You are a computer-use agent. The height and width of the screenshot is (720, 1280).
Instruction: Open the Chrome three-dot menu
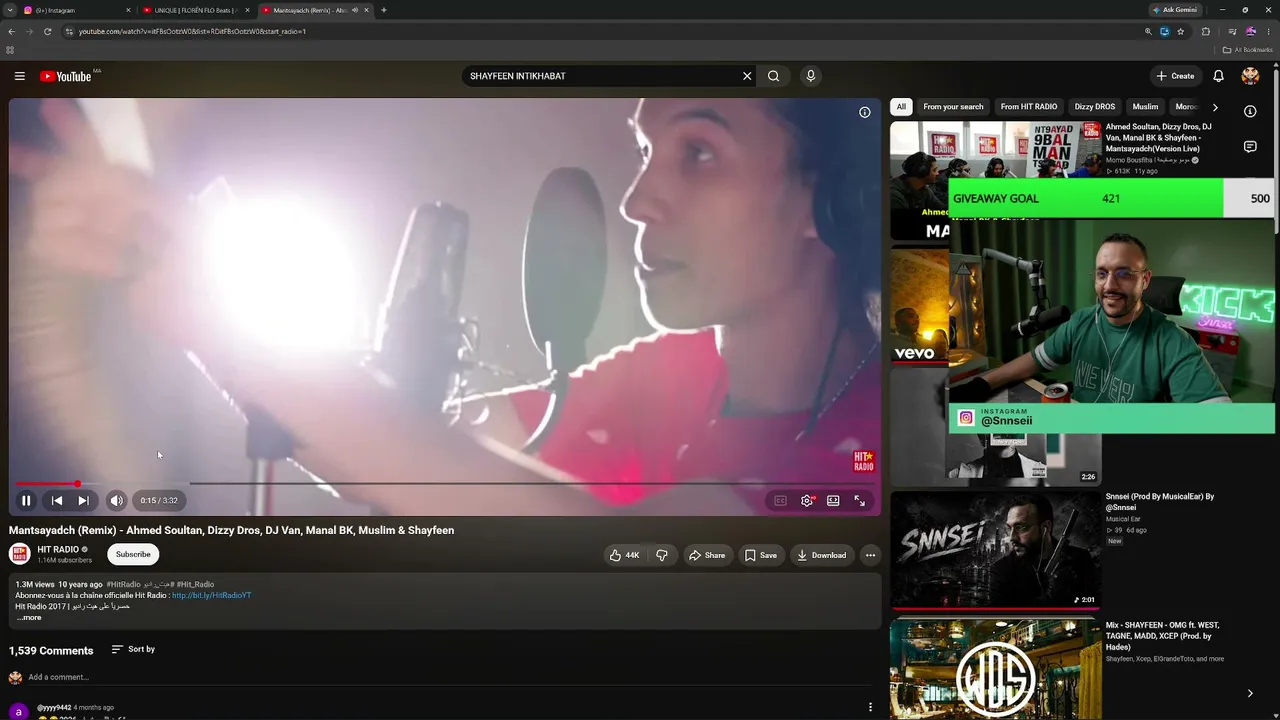click(x=1268, y=31)
